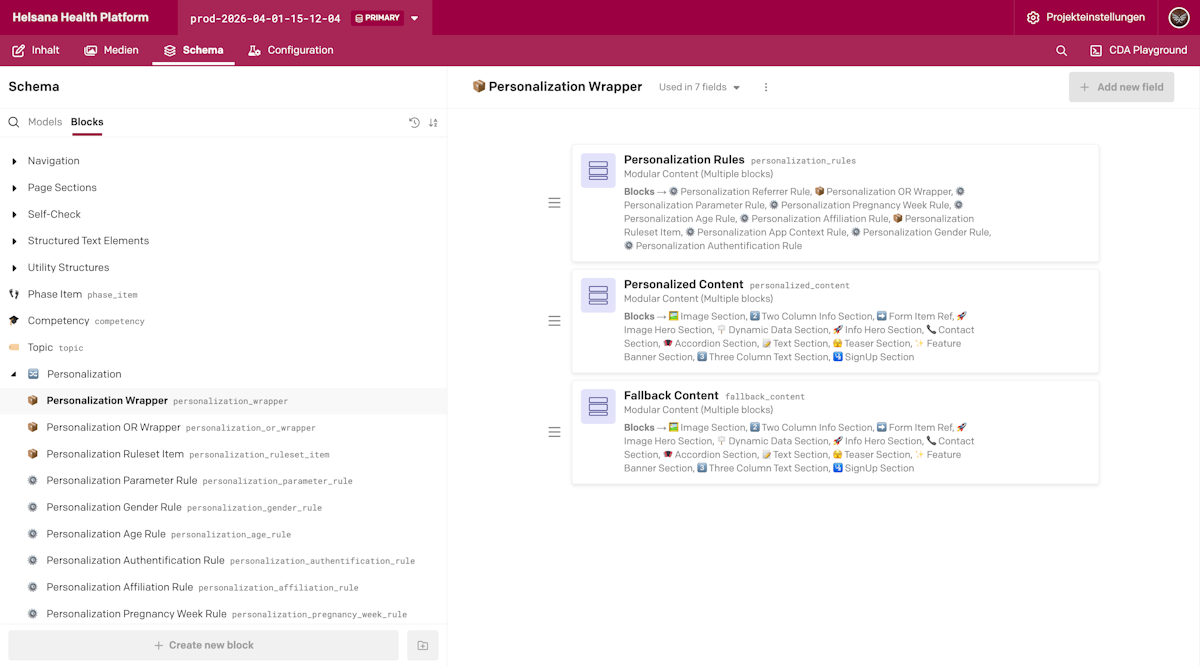Click the new folder icon button
The height and width of the screenshot is (666, 1200).
tap(422, 645)
